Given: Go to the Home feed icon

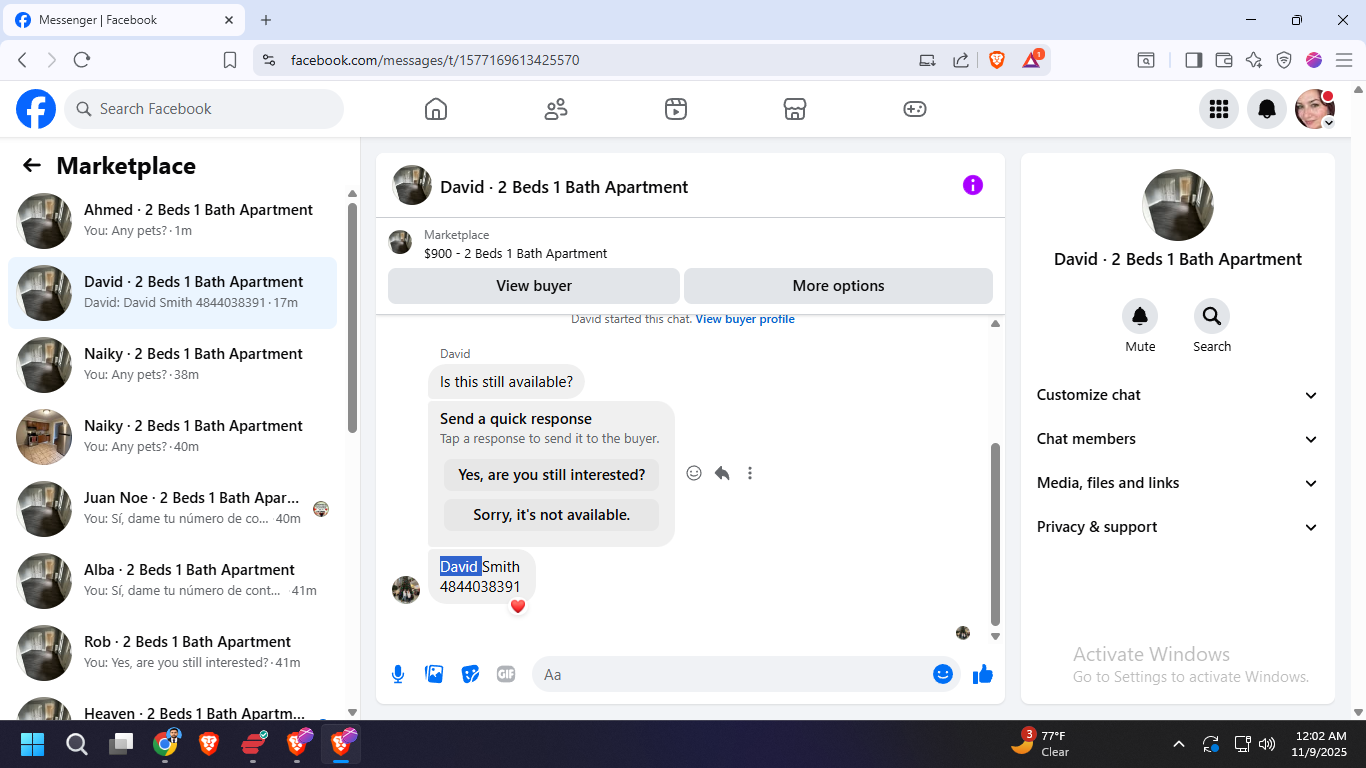Looking at the screenshot, I should tap(436, 109).
